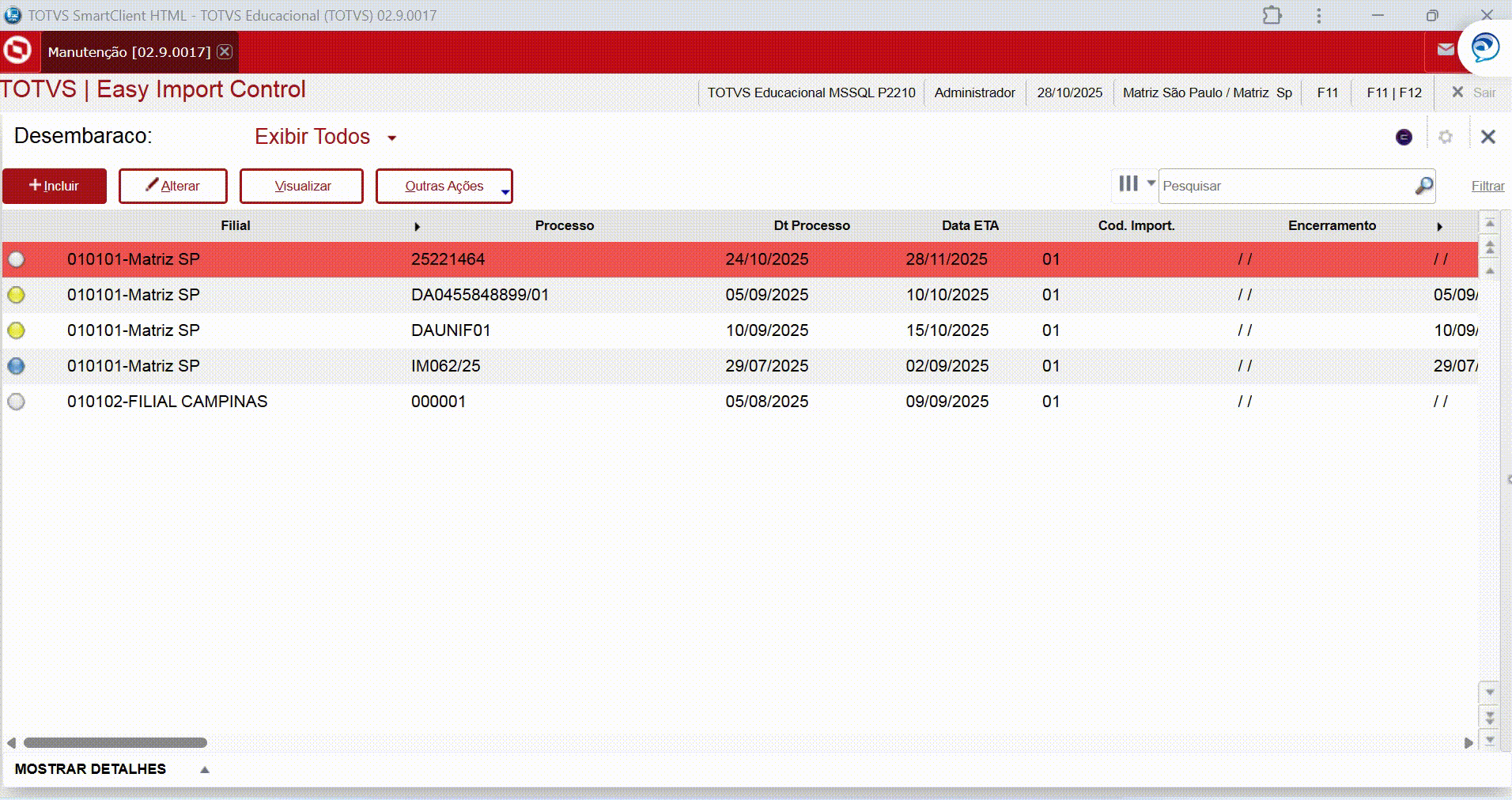Click TOTVS Educacional MSSQL P2210 environment label

click(811, 92)
